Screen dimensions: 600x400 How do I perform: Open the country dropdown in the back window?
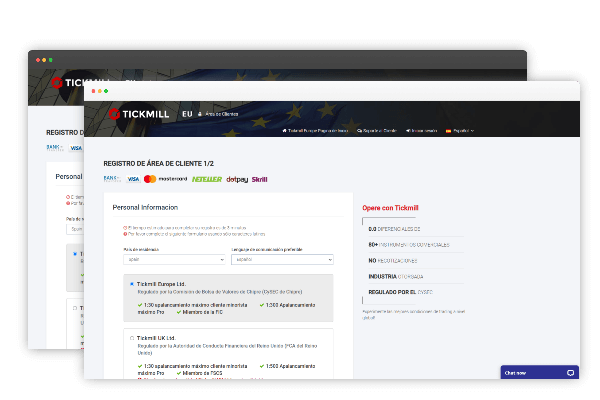[75, 229]
